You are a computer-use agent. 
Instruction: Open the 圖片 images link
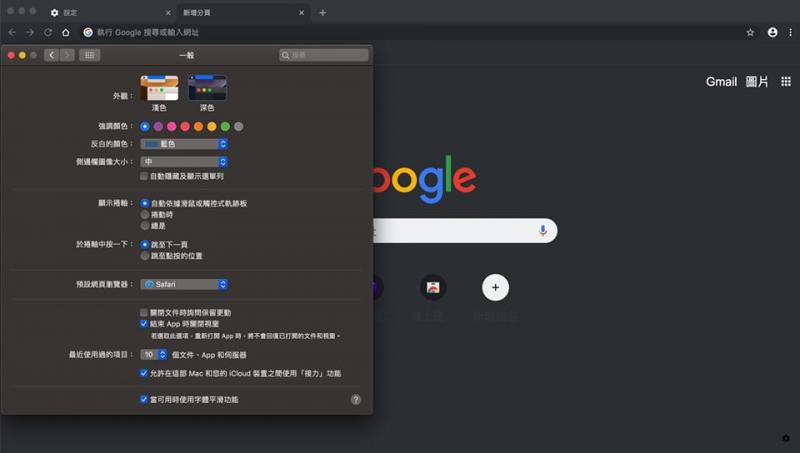click(x=757, y=82)
